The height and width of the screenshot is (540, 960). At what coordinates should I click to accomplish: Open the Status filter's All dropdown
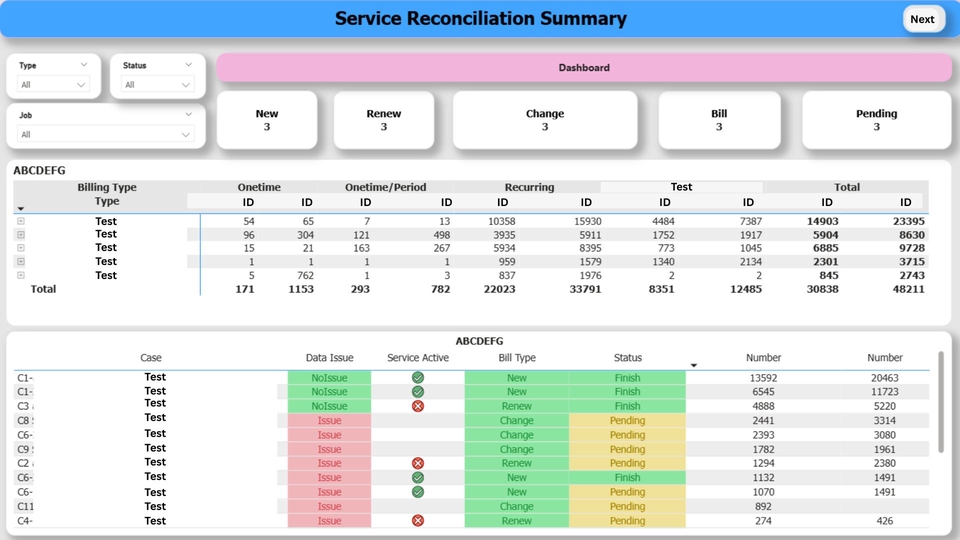(x=158, y=85)
